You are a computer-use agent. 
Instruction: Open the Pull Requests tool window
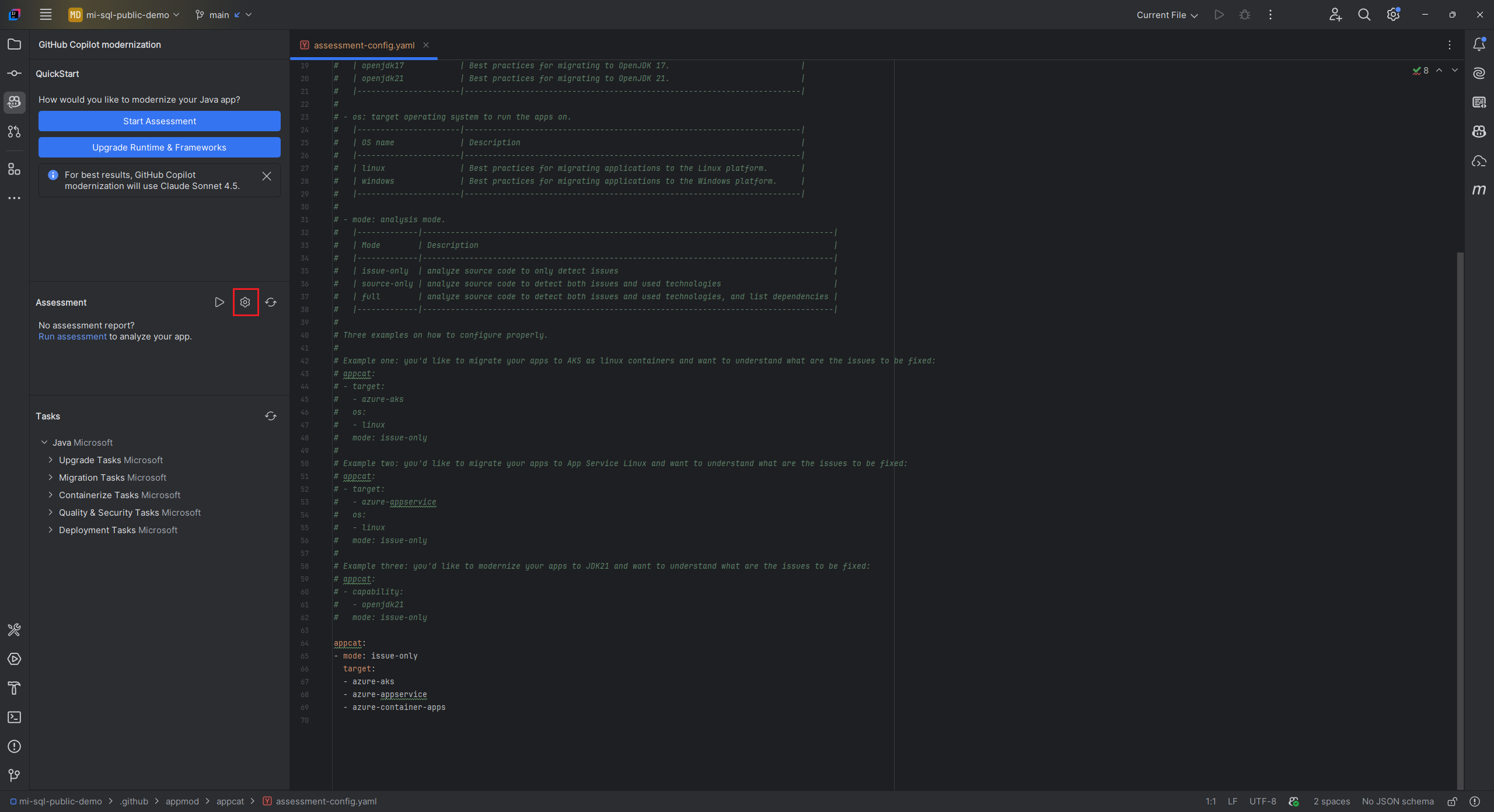point(14,132)
